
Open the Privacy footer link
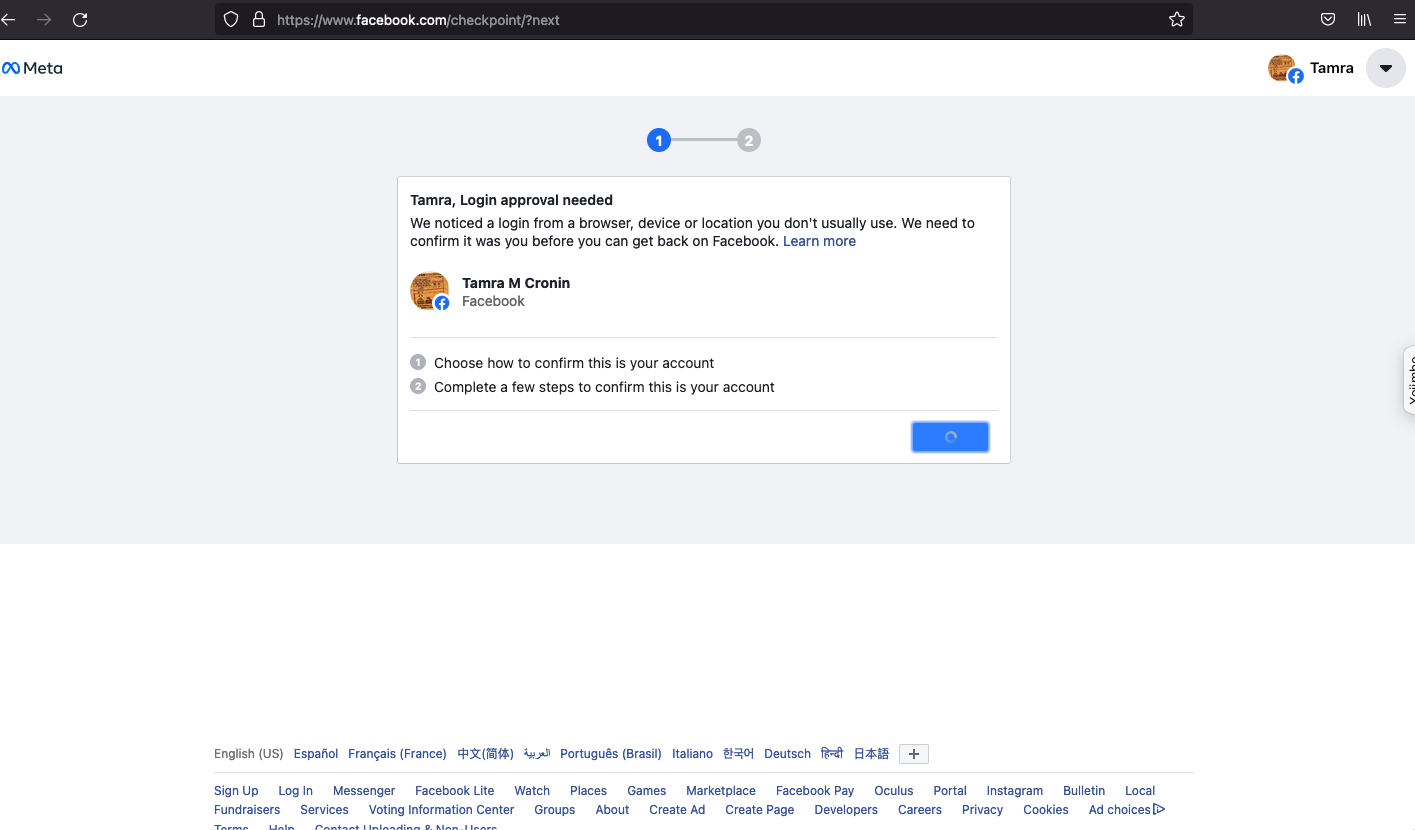click(982, 810)
